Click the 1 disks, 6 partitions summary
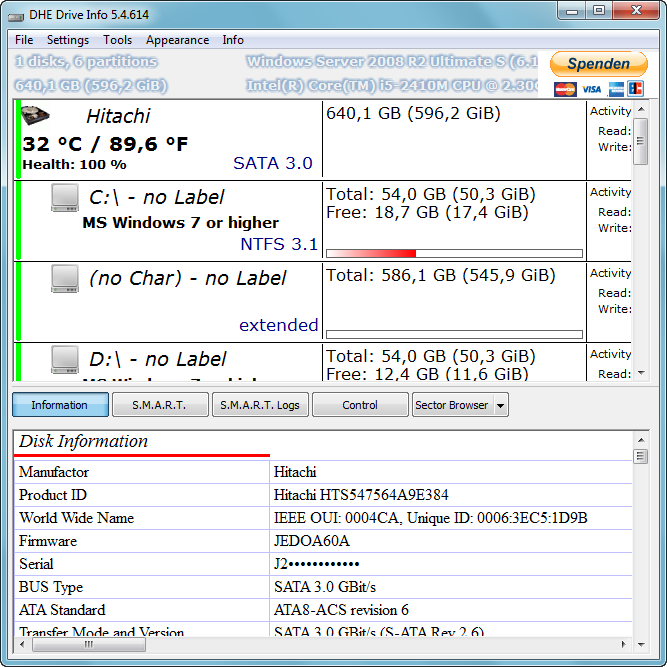Viewport: 667px width, 667px height. coord(86,62)
